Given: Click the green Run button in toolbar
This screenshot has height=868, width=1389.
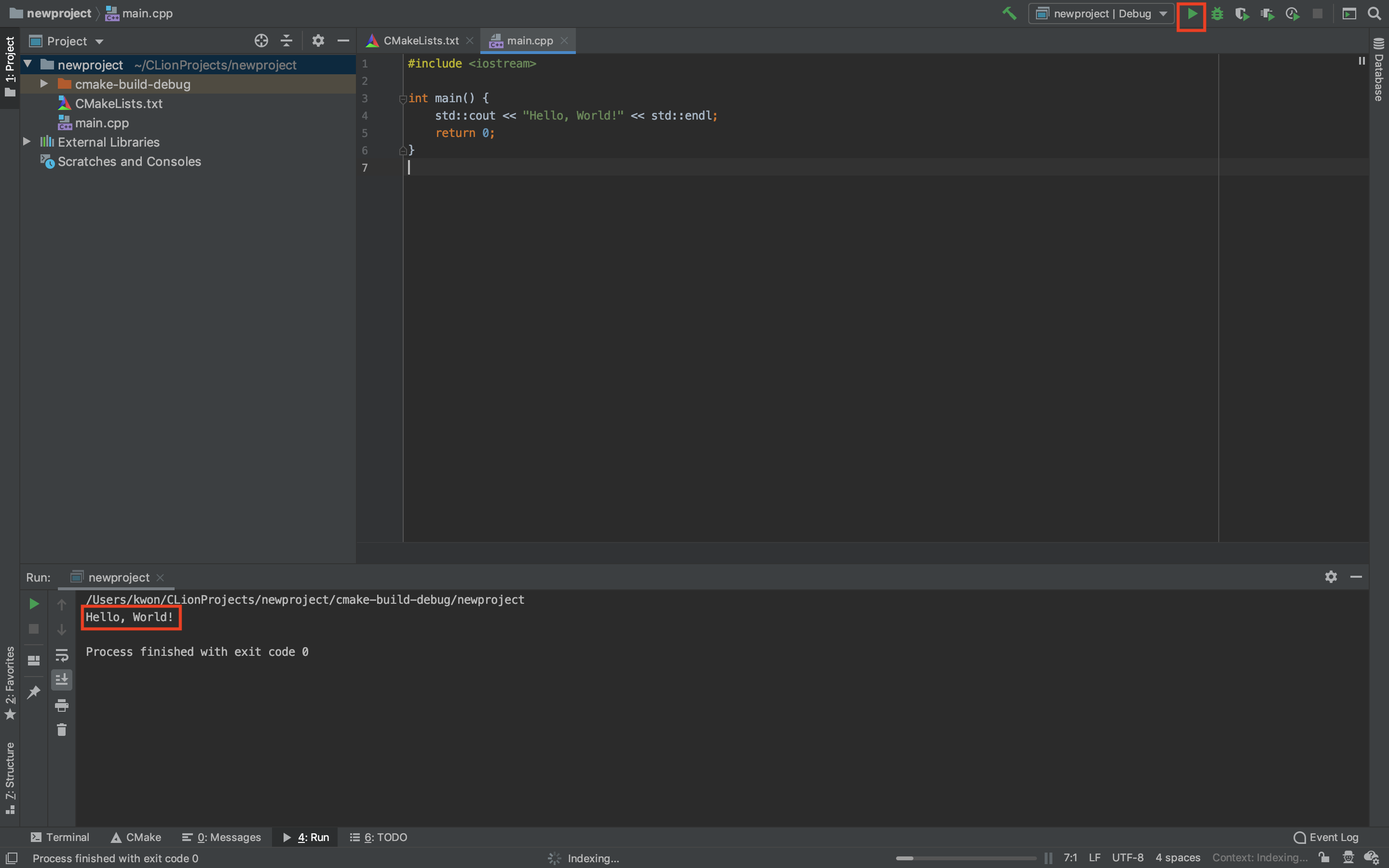Looking at the screenshot, I should pyautogui.click(x=1192, y=14).
